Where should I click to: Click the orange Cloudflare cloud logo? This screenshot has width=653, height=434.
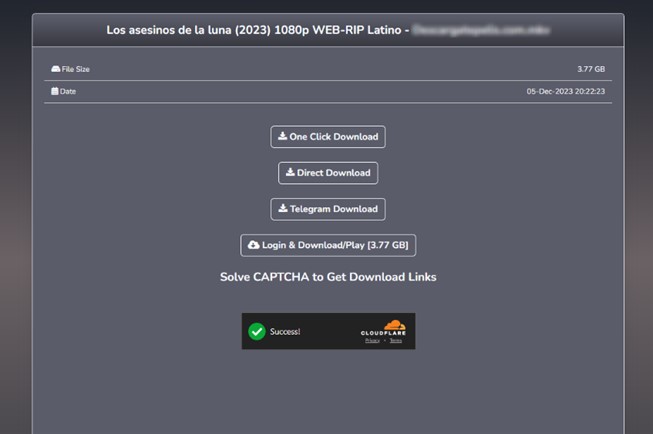(x=394, y=325)
